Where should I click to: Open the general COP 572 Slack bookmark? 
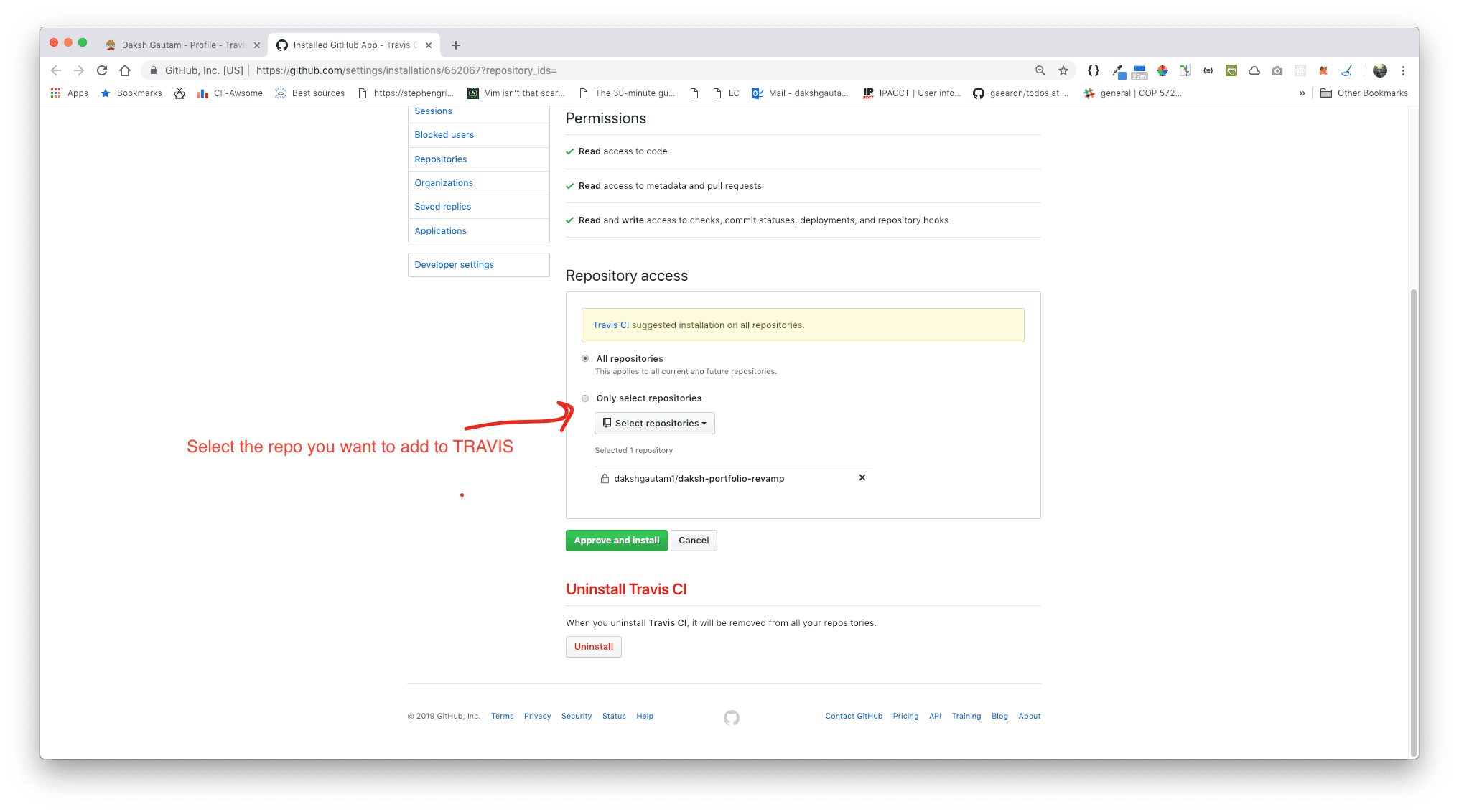[x=1133, y=93]
